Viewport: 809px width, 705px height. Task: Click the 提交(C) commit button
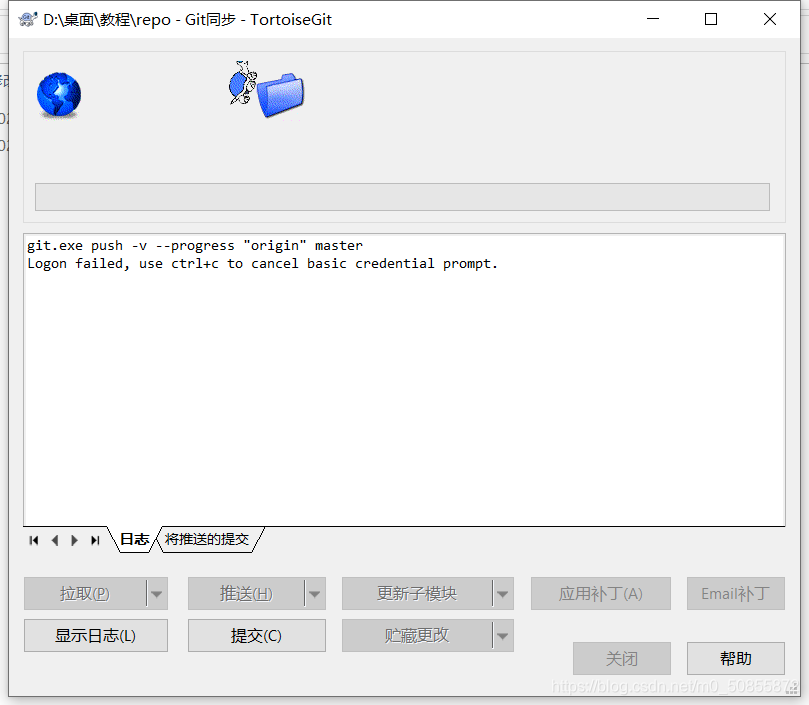tap(256, 635)
